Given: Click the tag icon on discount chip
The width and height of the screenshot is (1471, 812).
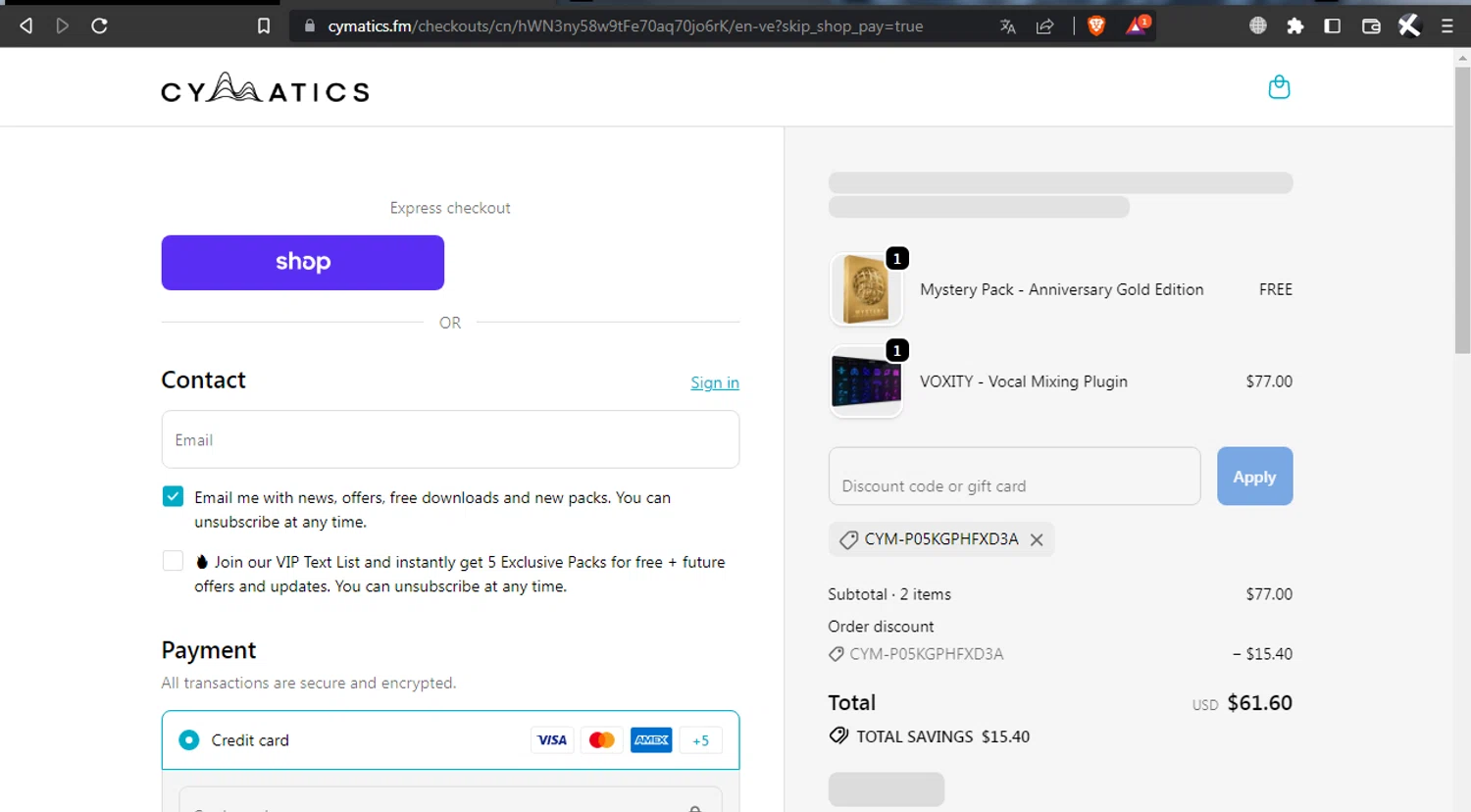Looking at the screenshot, I should tap(848, 539).
